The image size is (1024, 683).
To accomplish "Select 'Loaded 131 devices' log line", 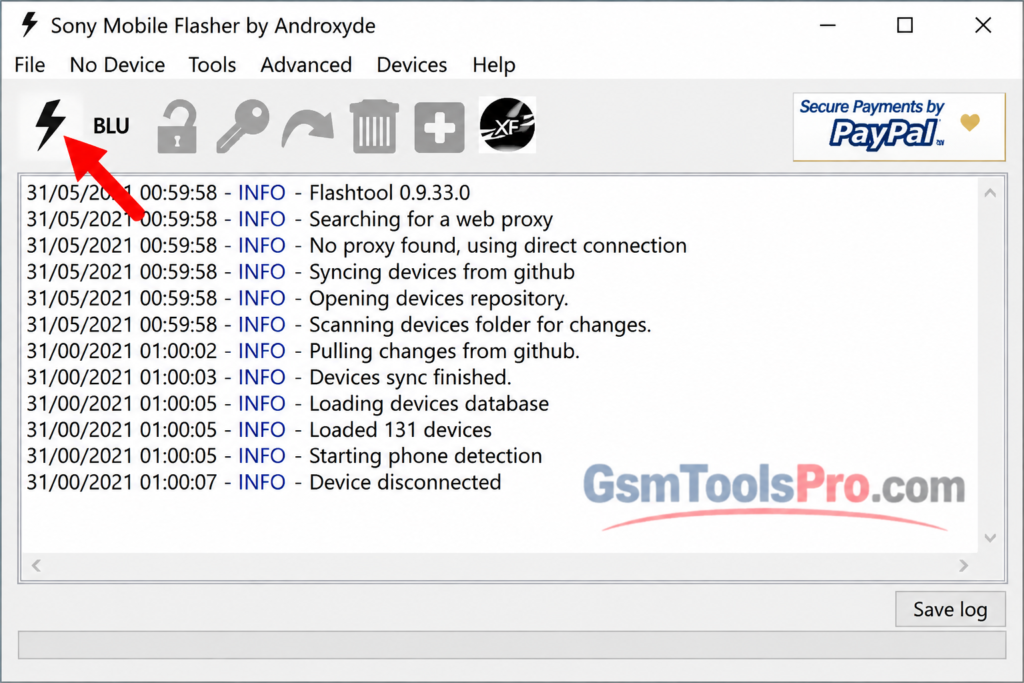I will tap(259, 429).
